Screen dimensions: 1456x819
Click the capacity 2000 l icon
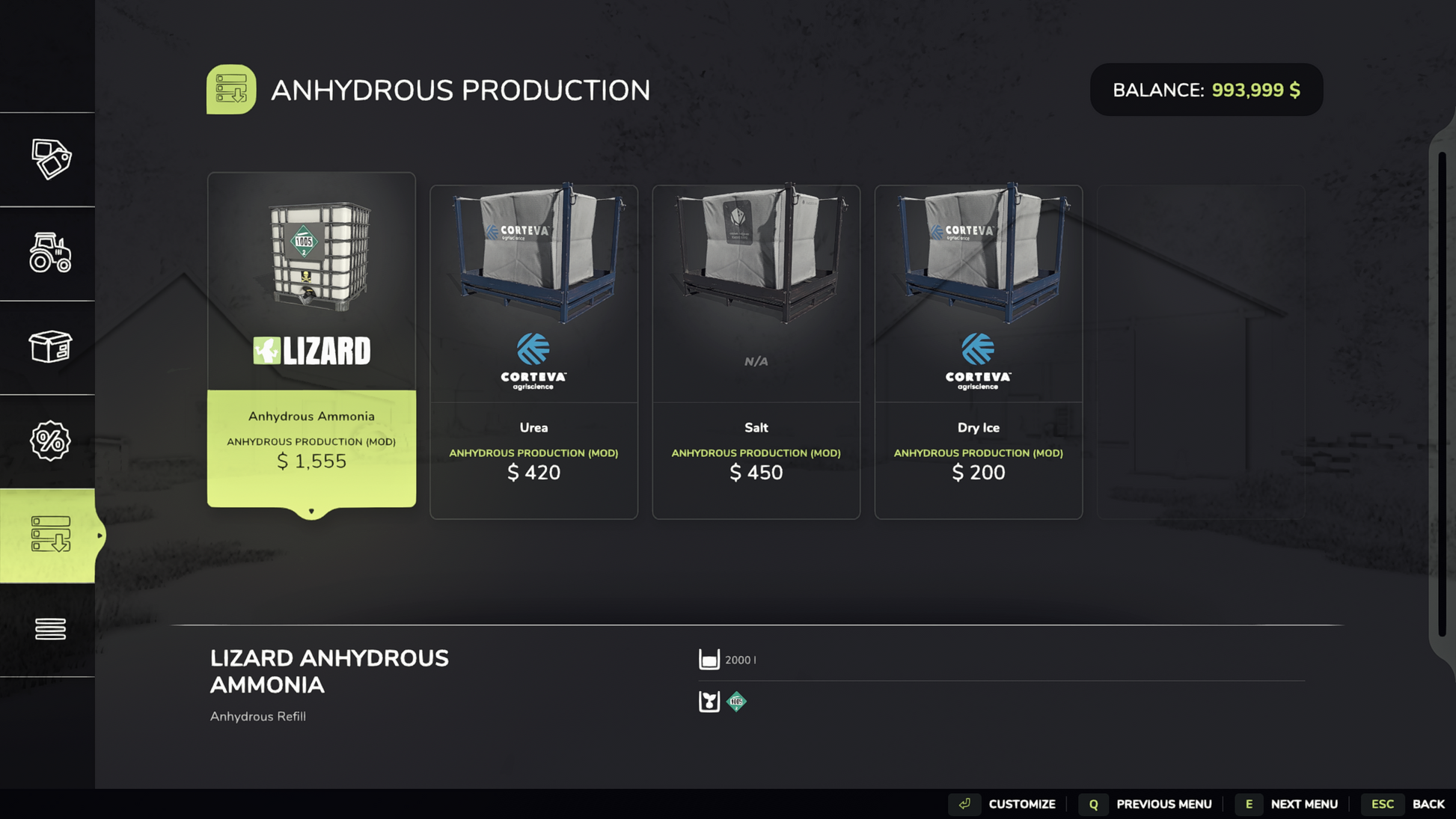pos(709,660)
